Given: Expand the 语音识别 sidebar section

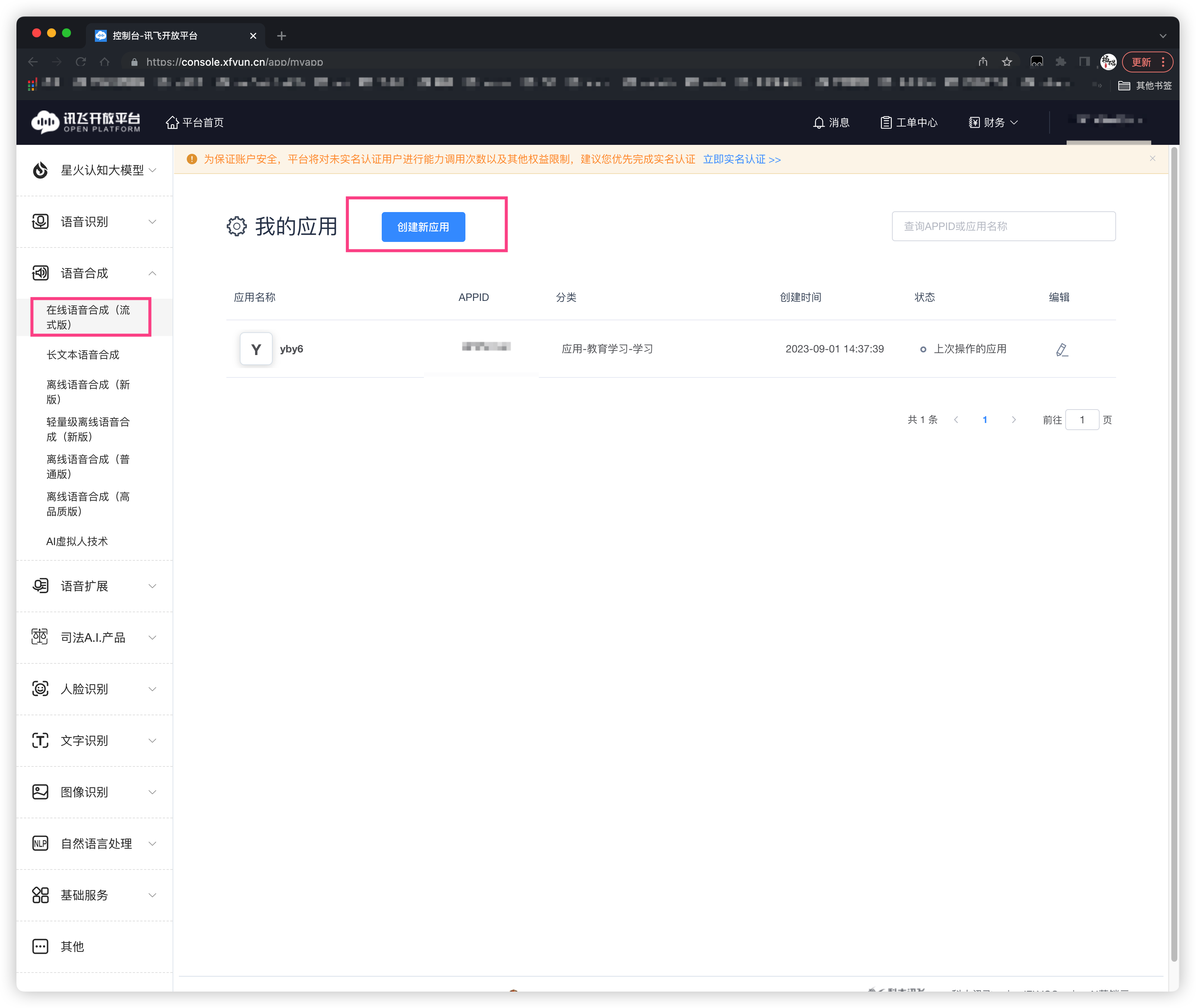Looking at the screenshot, I should click(152, 222).
